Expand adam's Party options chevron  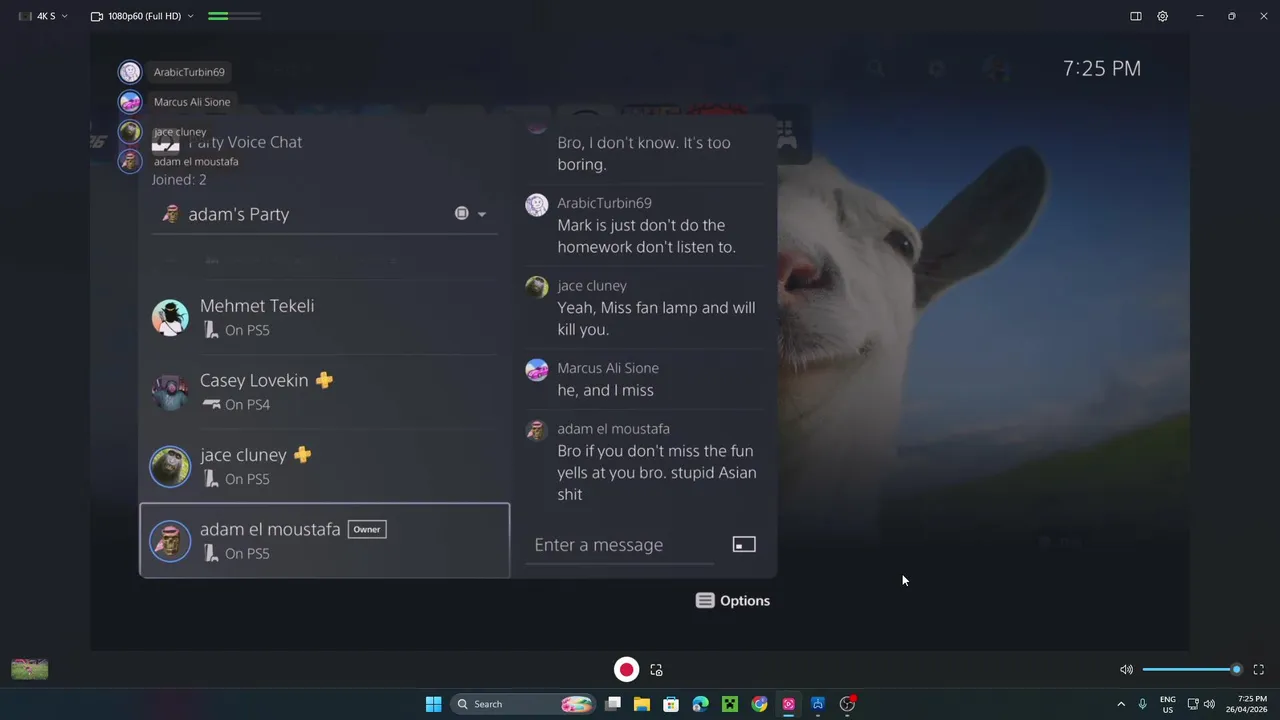click(482, 214)
